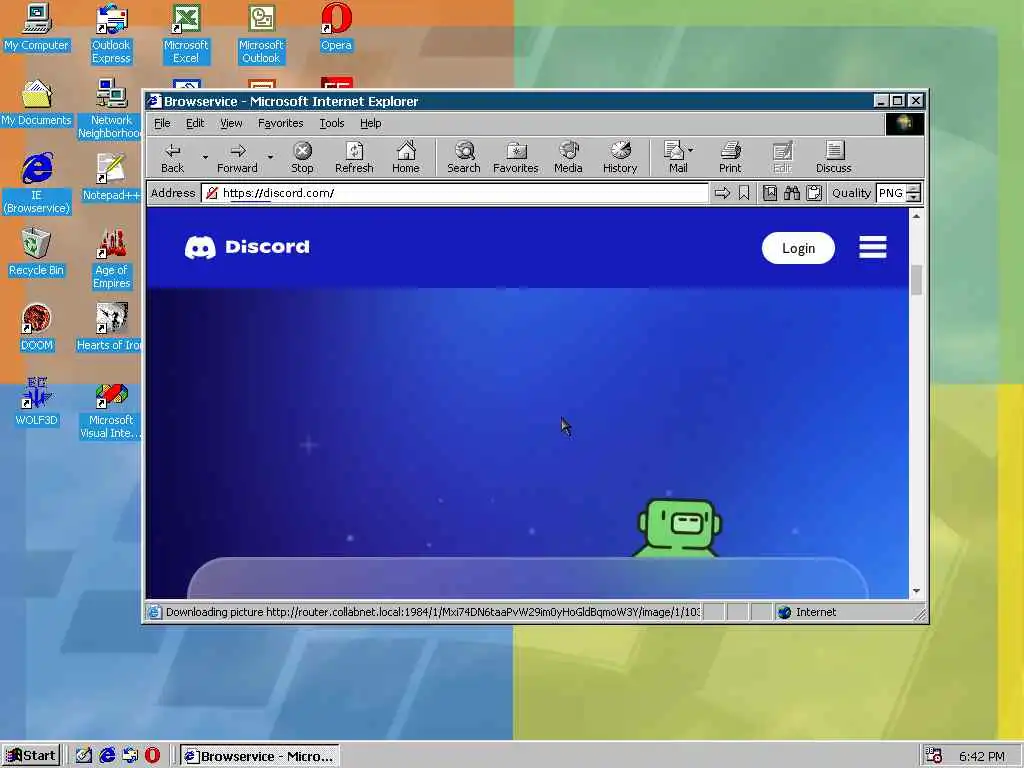
Task: Open the View menu
Action: [231, 123]
